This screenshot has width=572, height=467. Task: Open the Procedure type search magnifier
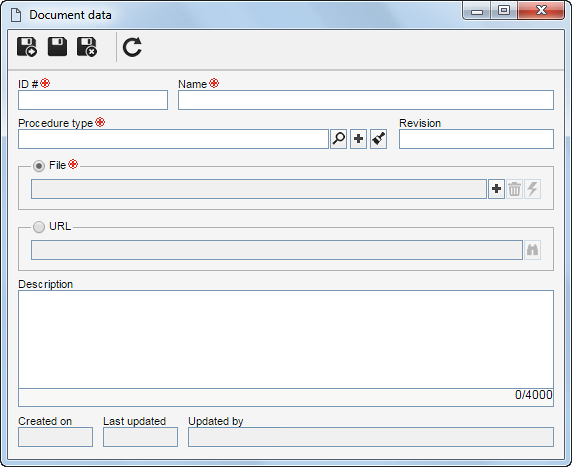tap(339, 139)
